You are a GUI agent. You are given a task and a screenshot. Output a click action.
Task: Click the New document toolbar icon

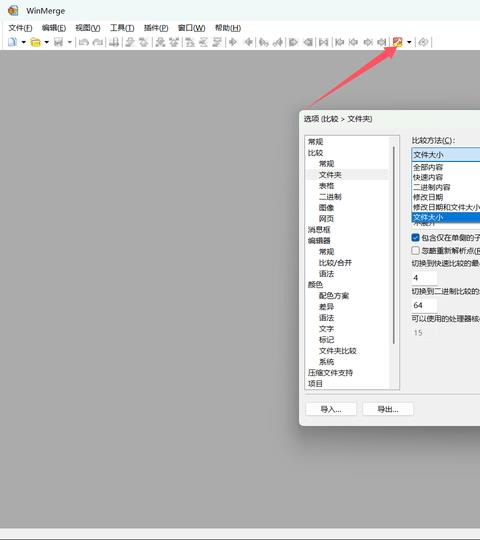tap(12, 42)
